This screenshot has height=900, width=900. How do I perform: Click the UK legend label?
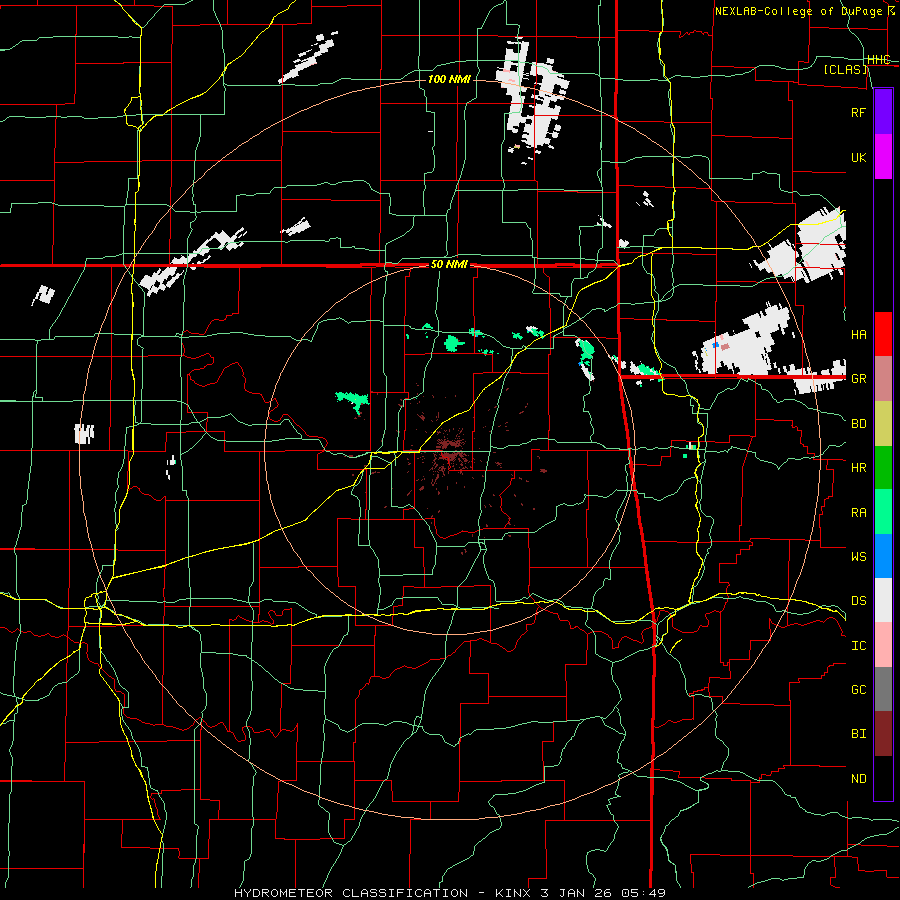(x=858, y=158)
